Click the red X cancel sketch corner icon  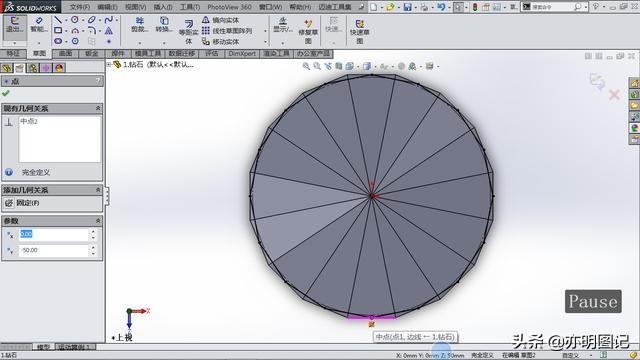(x=614, y=95)
